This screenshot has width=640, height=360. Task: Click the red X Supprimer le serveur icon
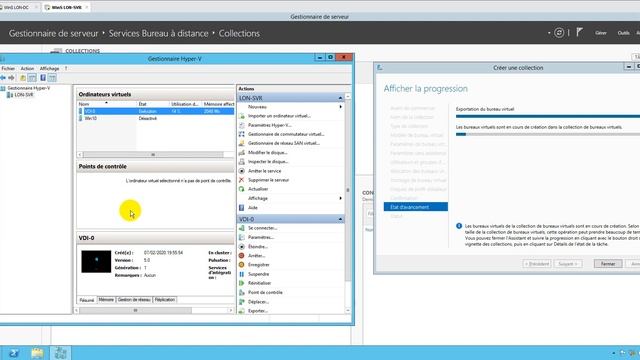coord(242,180)
